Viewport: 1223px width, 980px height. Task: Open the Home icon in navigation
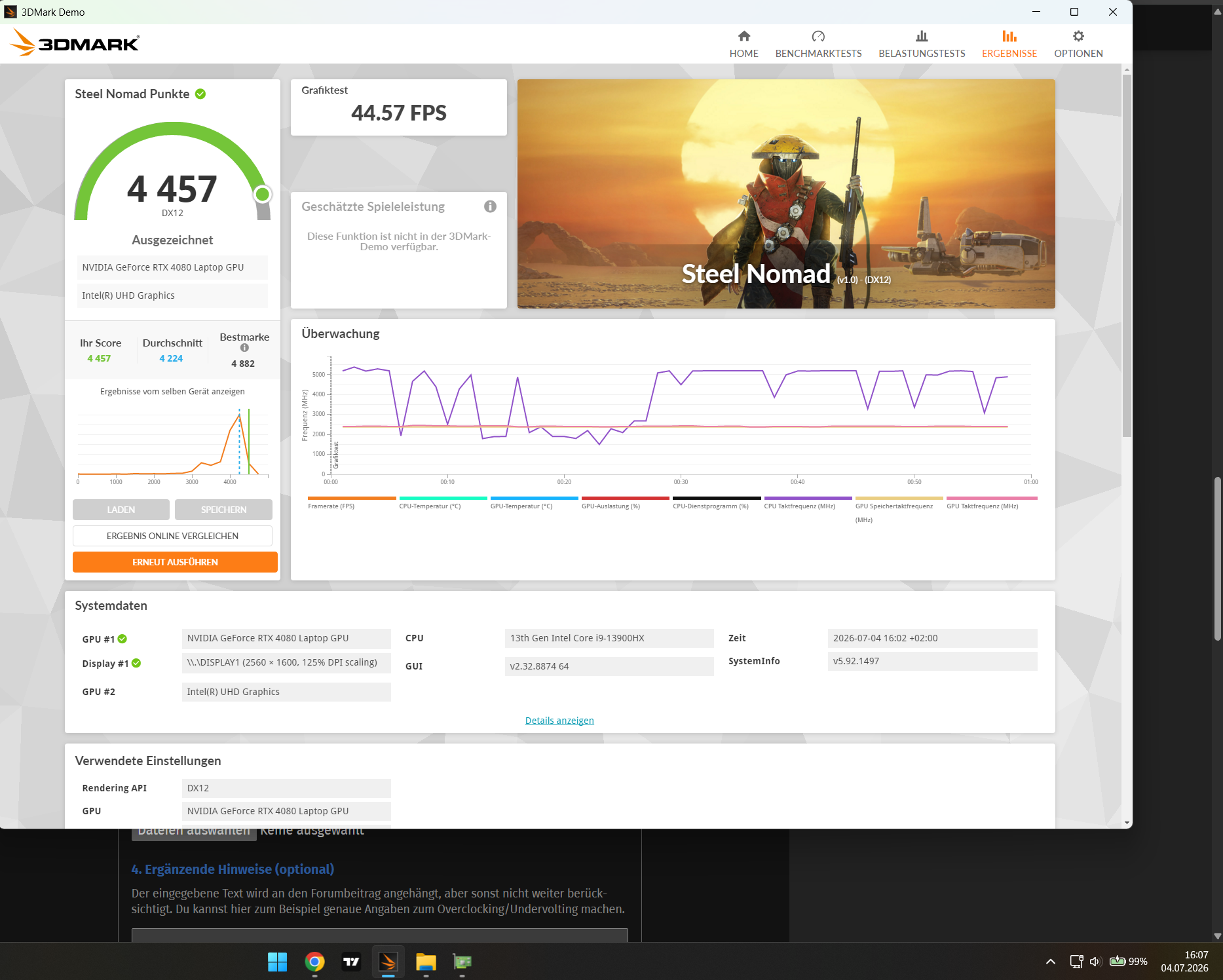pos(743,36)
